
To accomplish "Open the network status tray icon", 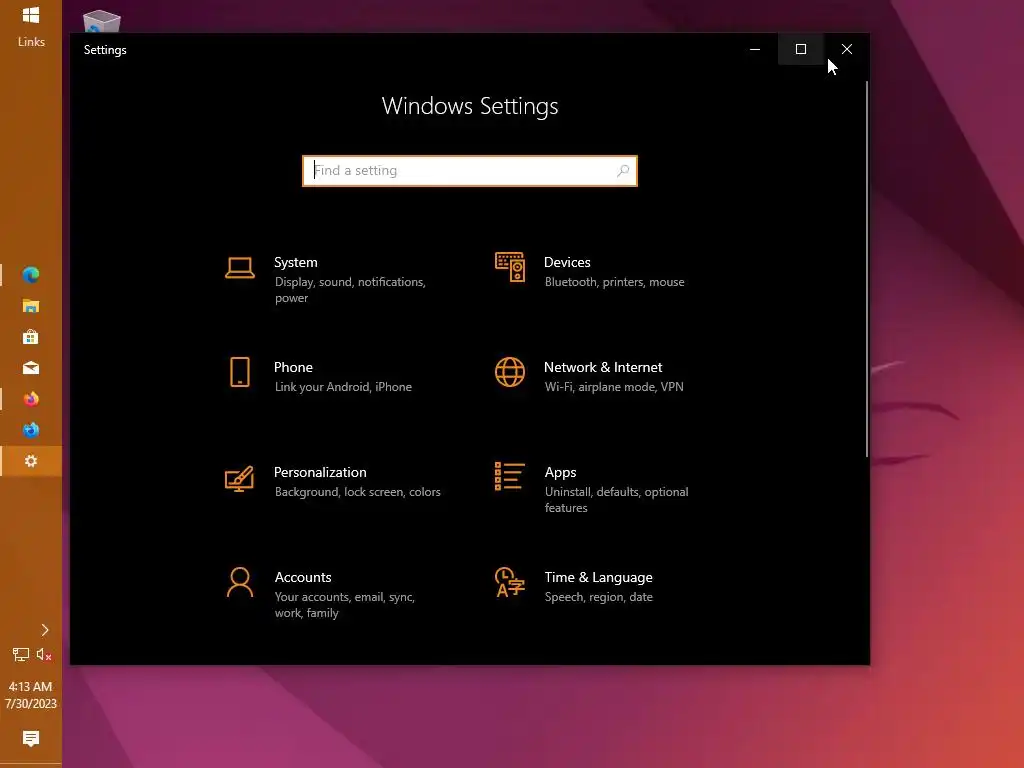I will tap(21, 654).
